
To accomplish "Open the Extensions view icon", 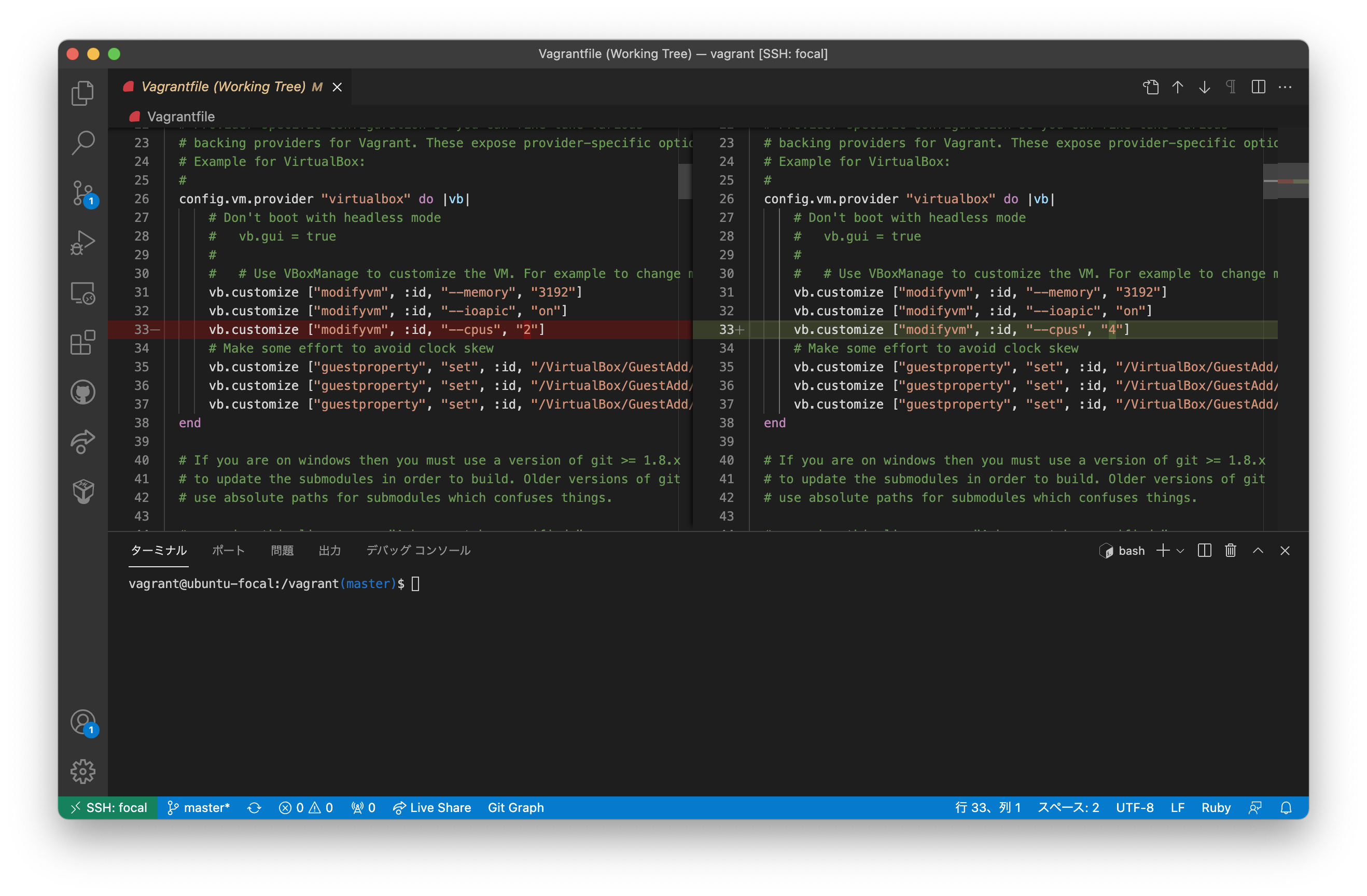I will 82,343.
